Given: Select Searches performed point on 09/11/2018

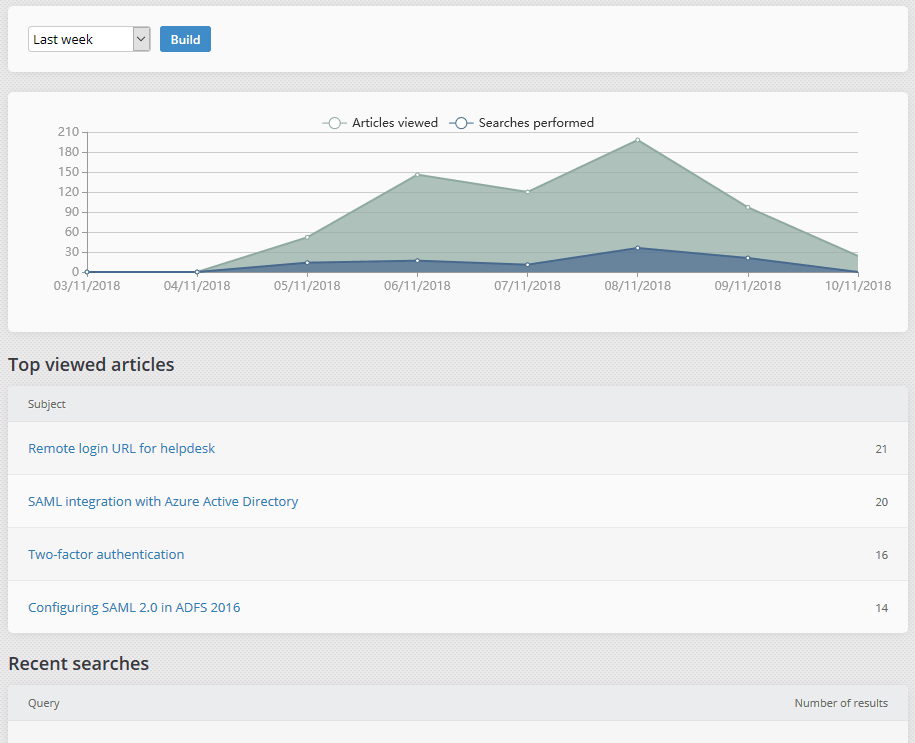Looking at the screenshot, I should pyautogui.click(x=748, y=258).
